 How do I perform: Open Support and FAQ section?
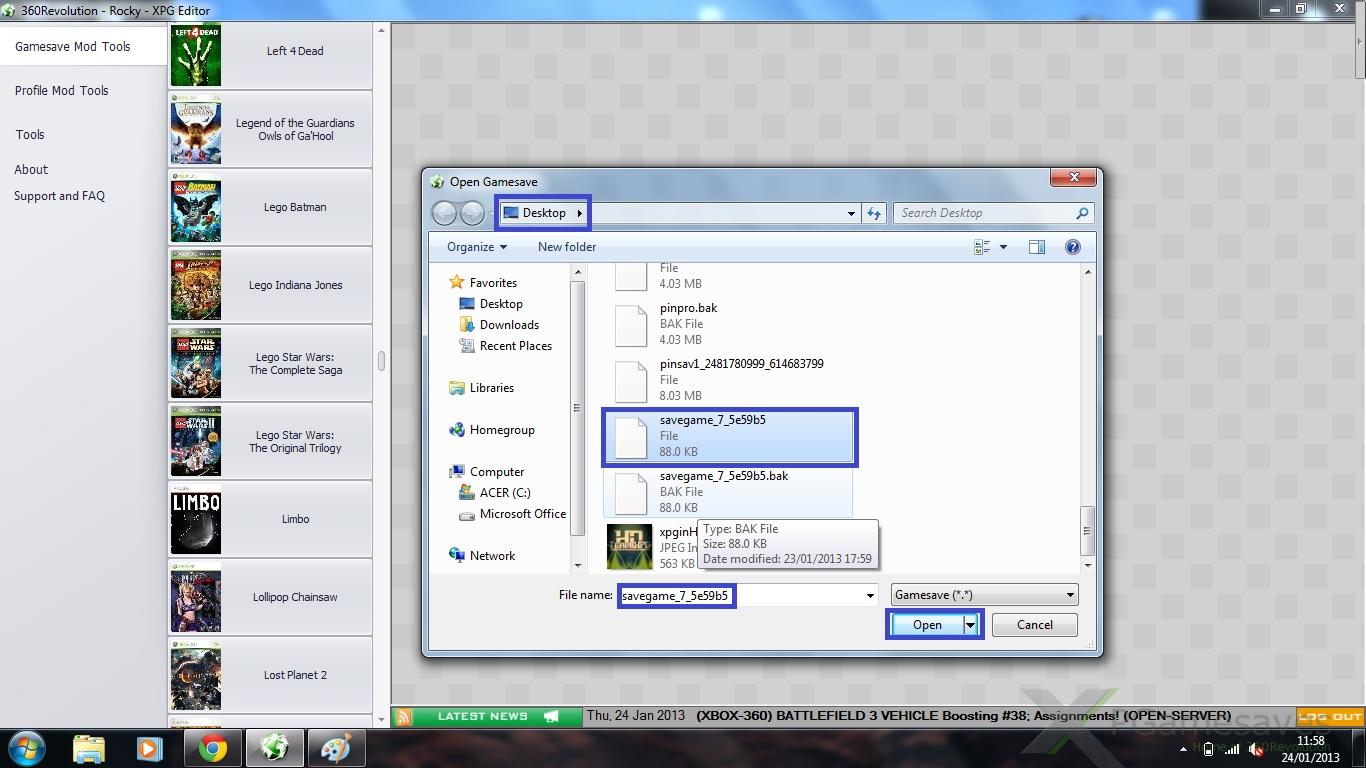pyautogui.click(x=59, y=196)
